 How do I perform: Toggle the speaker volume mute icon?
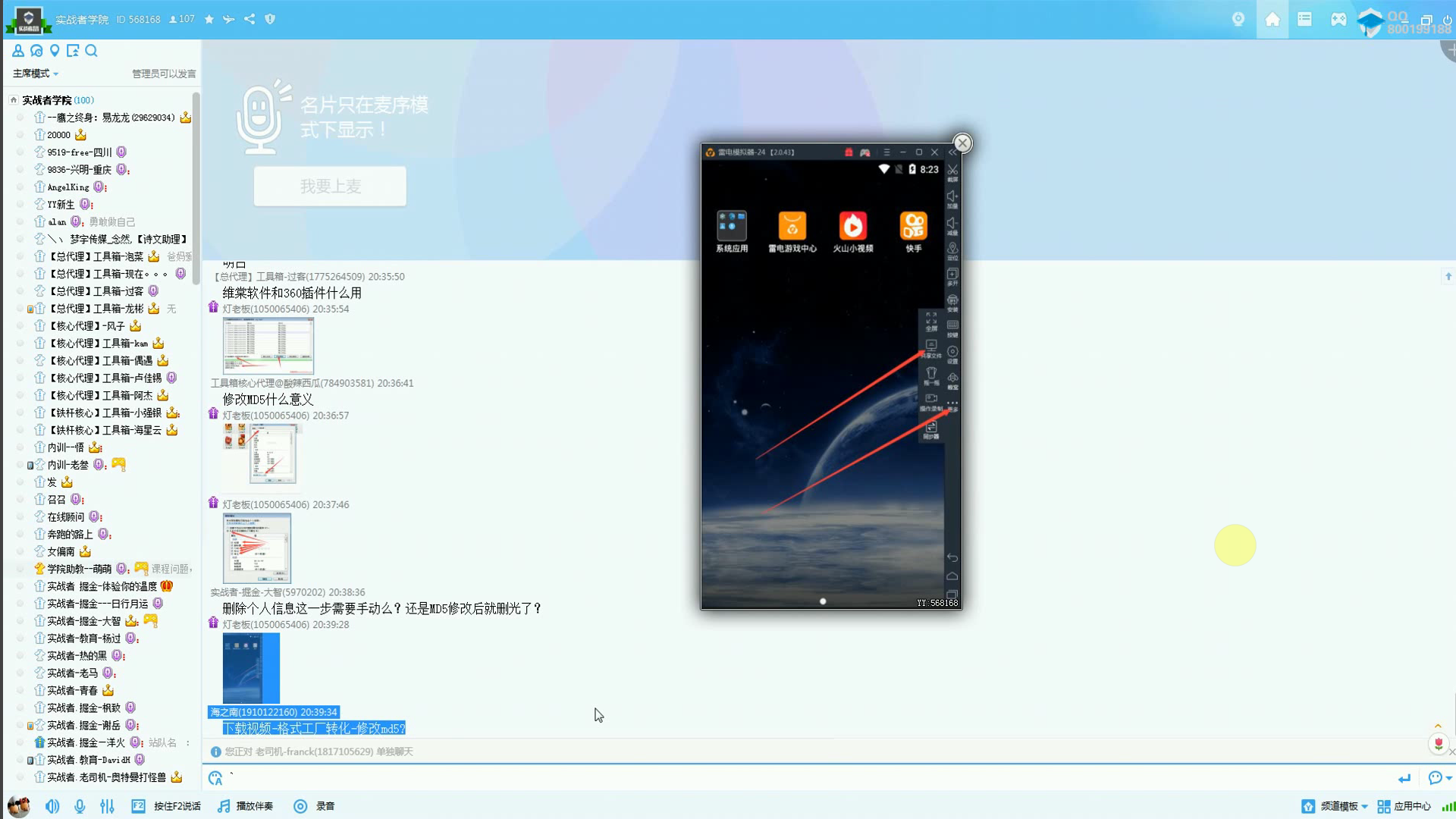coord(52,806)
